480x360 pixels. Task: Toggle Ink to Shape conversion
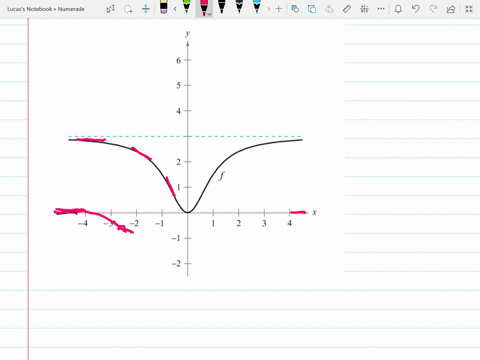click(x=312, y=9)
